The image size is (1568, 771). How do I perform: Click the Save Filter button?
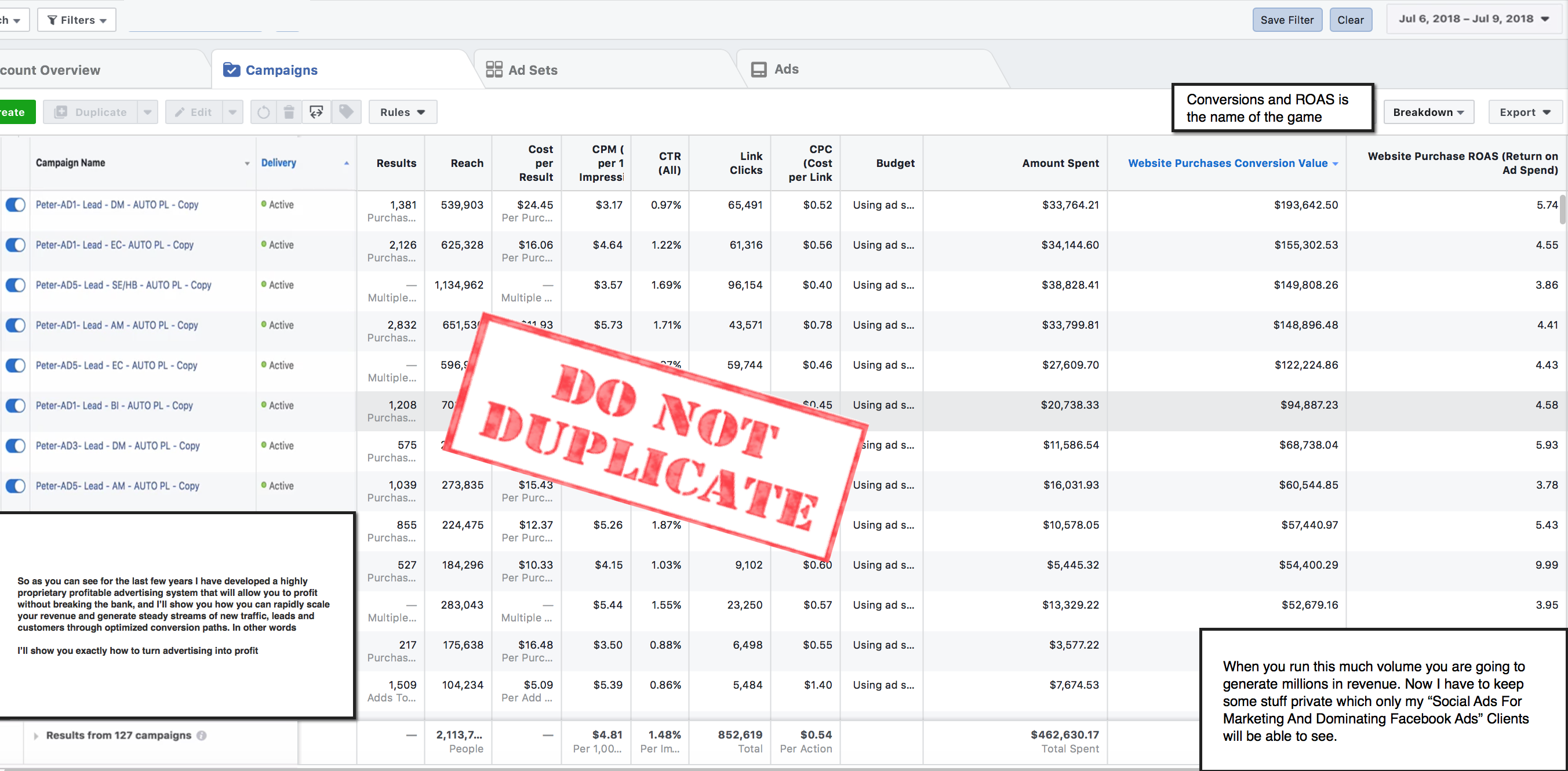pos(1286,20)
